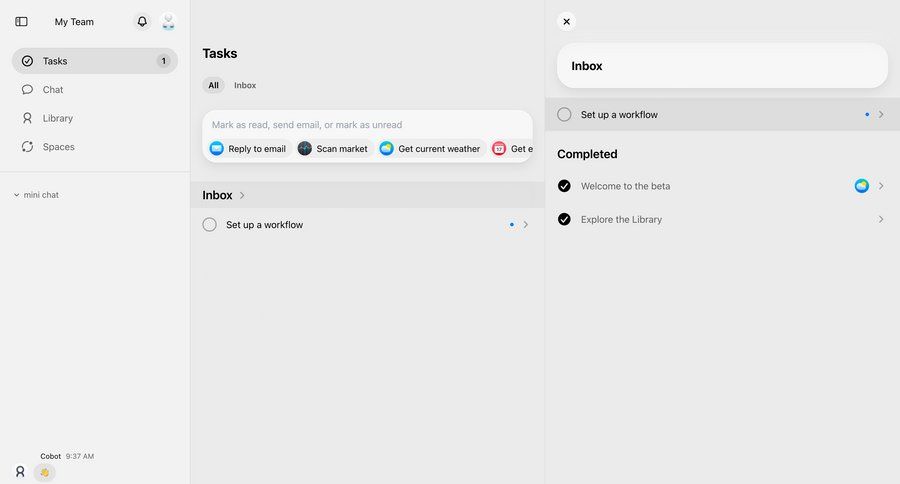This screenshot has width=900, height=484.
Task: Click the task command input field
Action: (x=367, y=125)
